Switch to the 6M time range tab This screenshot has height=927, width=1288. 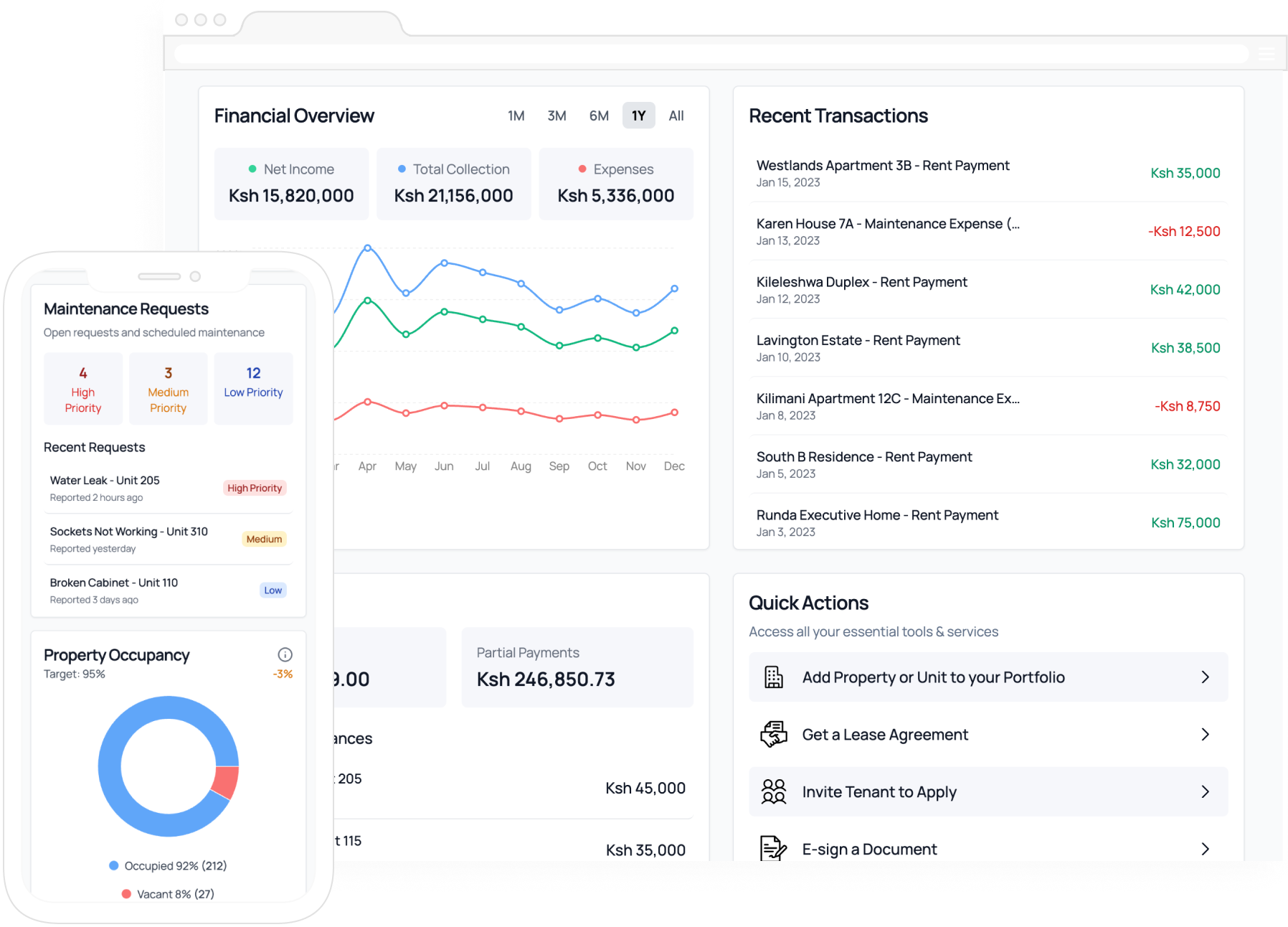pos(598,115)
